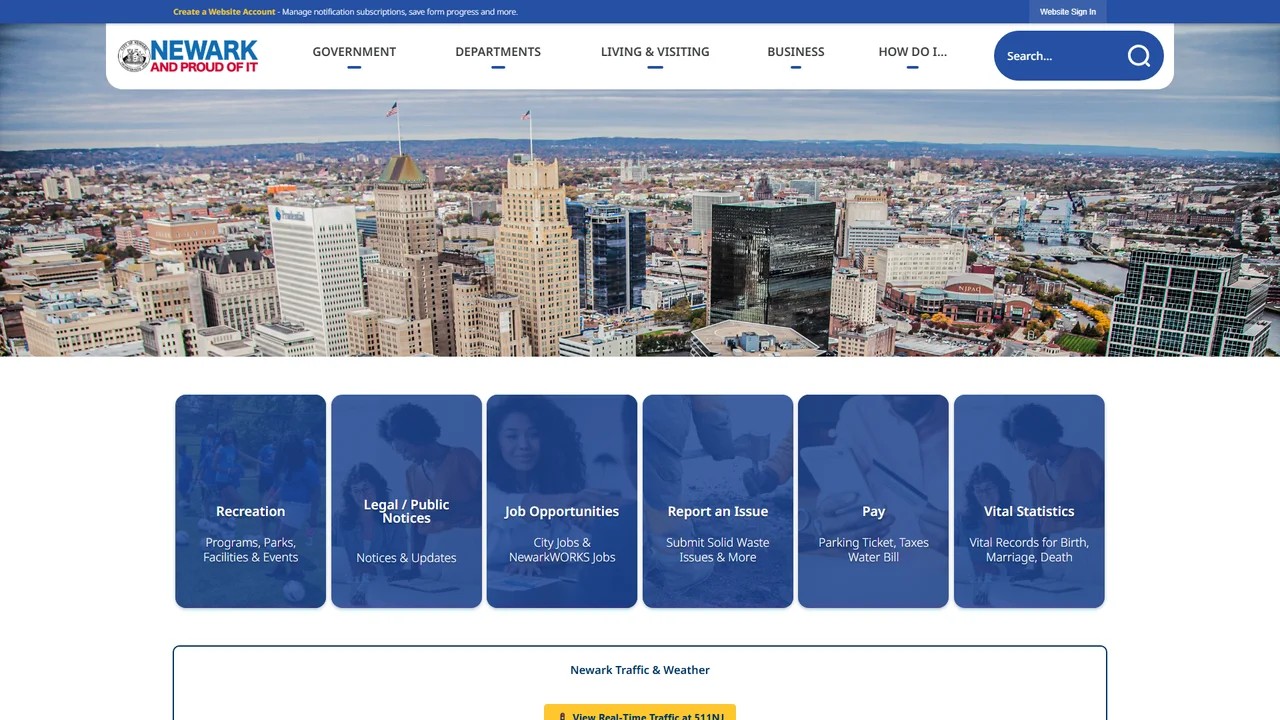Screen dimensions: 1280x720
Task: Click View Real-Time Traffic at 511NJ button
Action: click(x=640, y=712)
